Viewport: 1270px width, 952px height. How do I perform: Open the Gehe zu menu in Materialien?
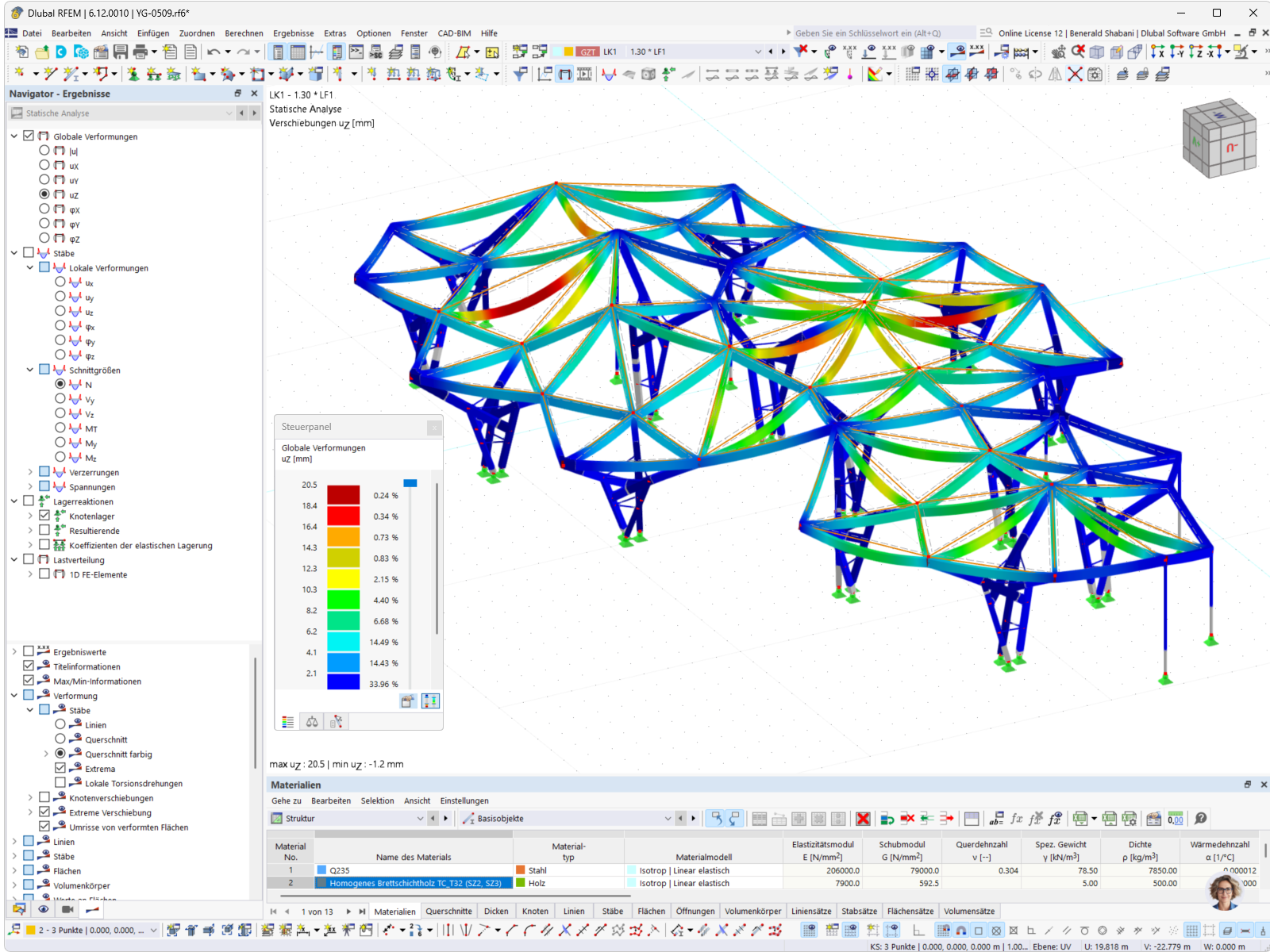click(x=286, y=800)
